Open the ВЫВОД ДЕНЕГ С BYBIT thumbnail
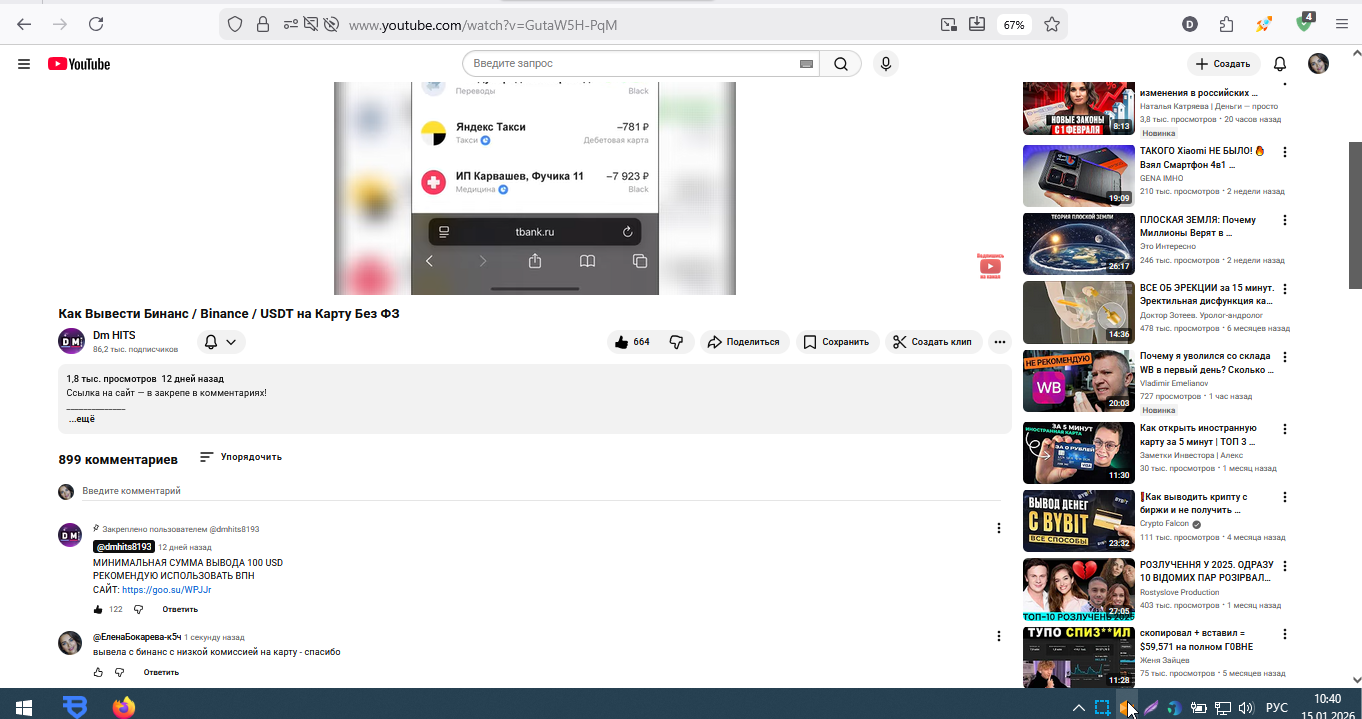 pos(1078,521)
